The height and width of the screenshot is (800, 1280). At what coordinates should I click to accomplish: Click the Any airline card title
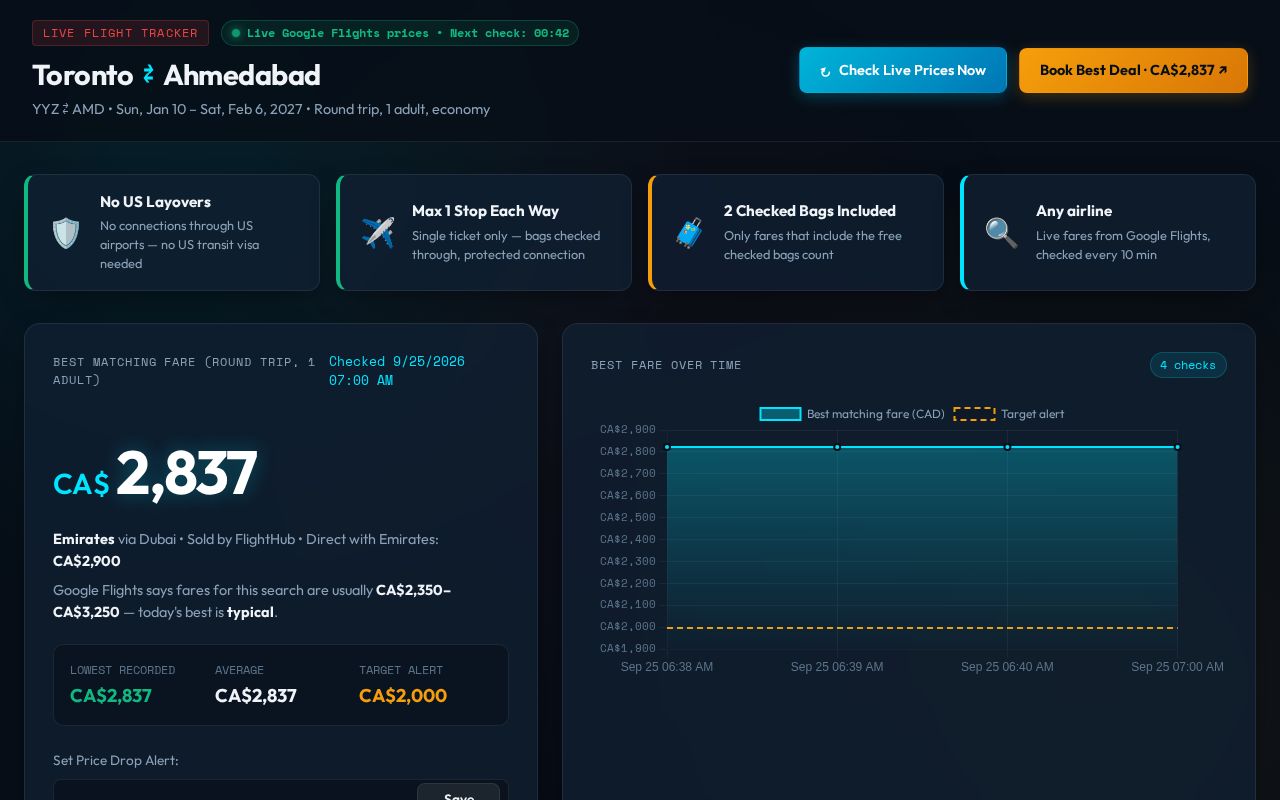click(x=1074, y=211)
